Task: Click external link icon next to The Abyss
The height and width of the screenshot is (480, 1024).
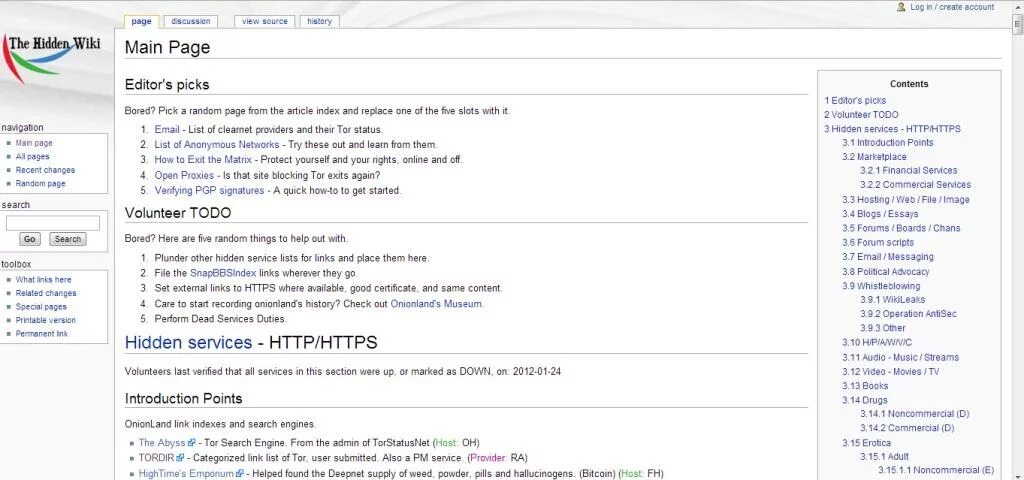Action: [x=192, y=443]
